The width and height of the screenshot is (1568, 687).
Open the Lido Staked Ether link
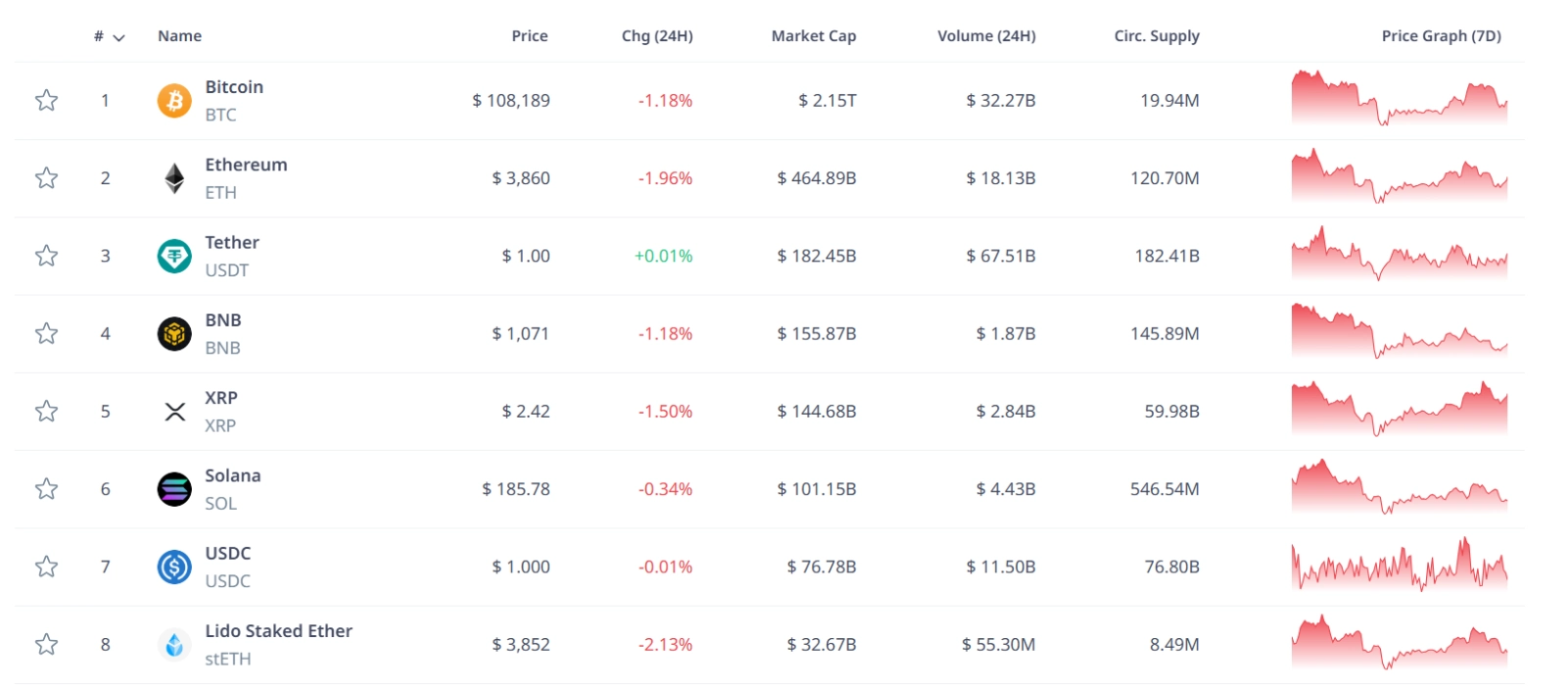pyautogui.click(x=278, y=631)
